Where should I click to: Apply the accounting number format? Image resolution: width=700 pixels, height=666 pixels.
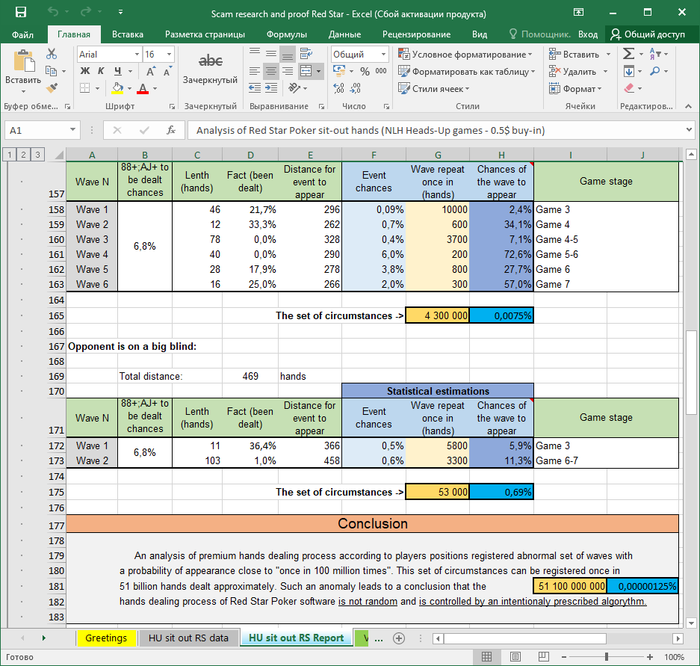click(x=339, y=71)
